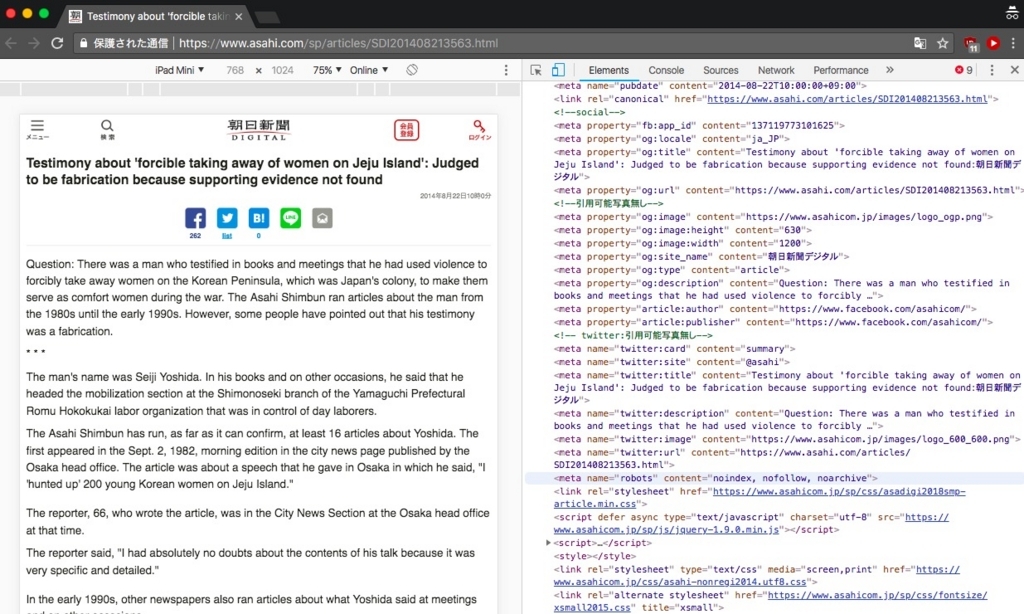Viewport: 1024px width, 614px height.
Task: Select the 'Testimony about forcible takin' browser tab
Action: 155,16
